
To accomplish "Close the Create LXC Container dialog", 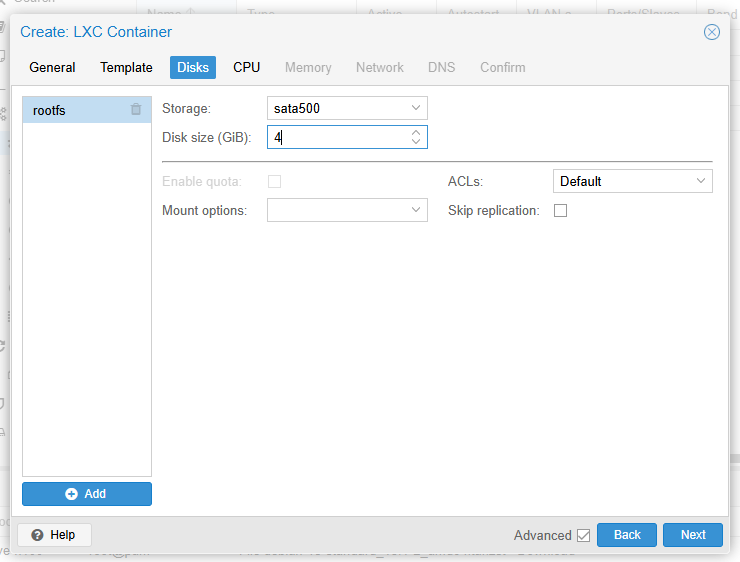I will [712, 32].
